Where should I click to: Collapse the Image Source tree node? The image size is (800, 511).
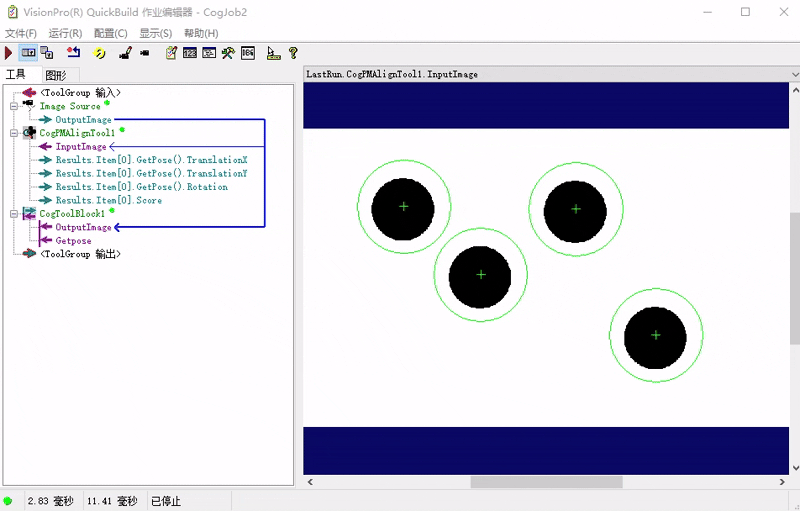tap(13, 106)
